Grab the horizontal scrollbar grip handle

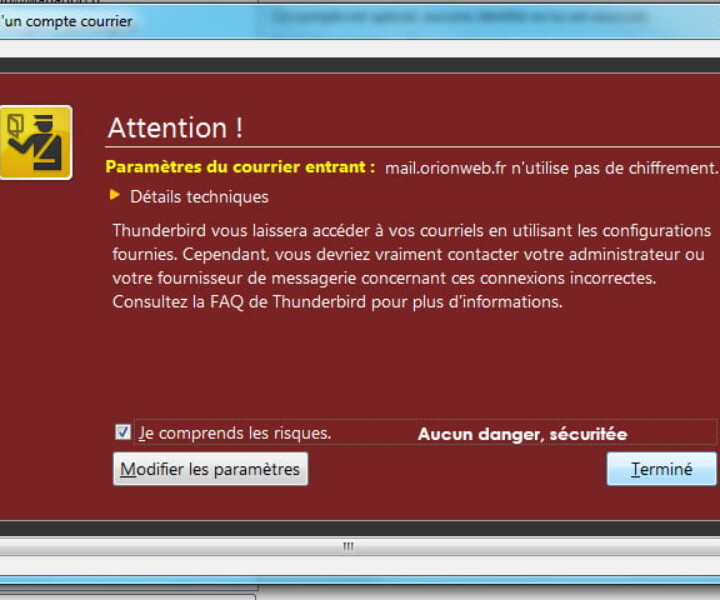[x=349, y=546]
